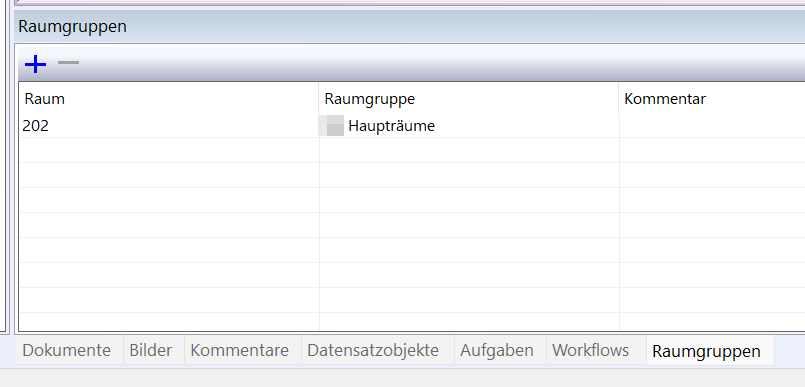Click empty toolbar area right of minus icon

(x=442, y=63)
